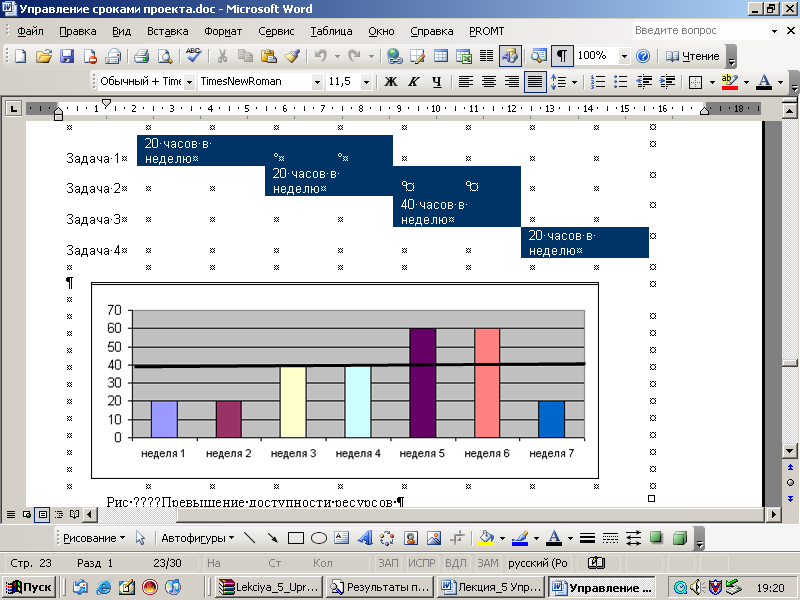Align text to the right
800x600 pixels.
512,82
